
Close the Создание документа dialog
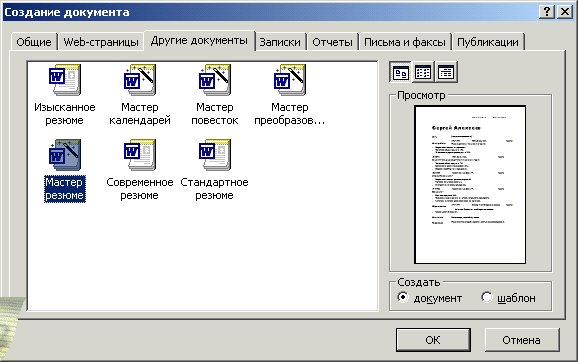pyautogui.click(x=565, y=12)
